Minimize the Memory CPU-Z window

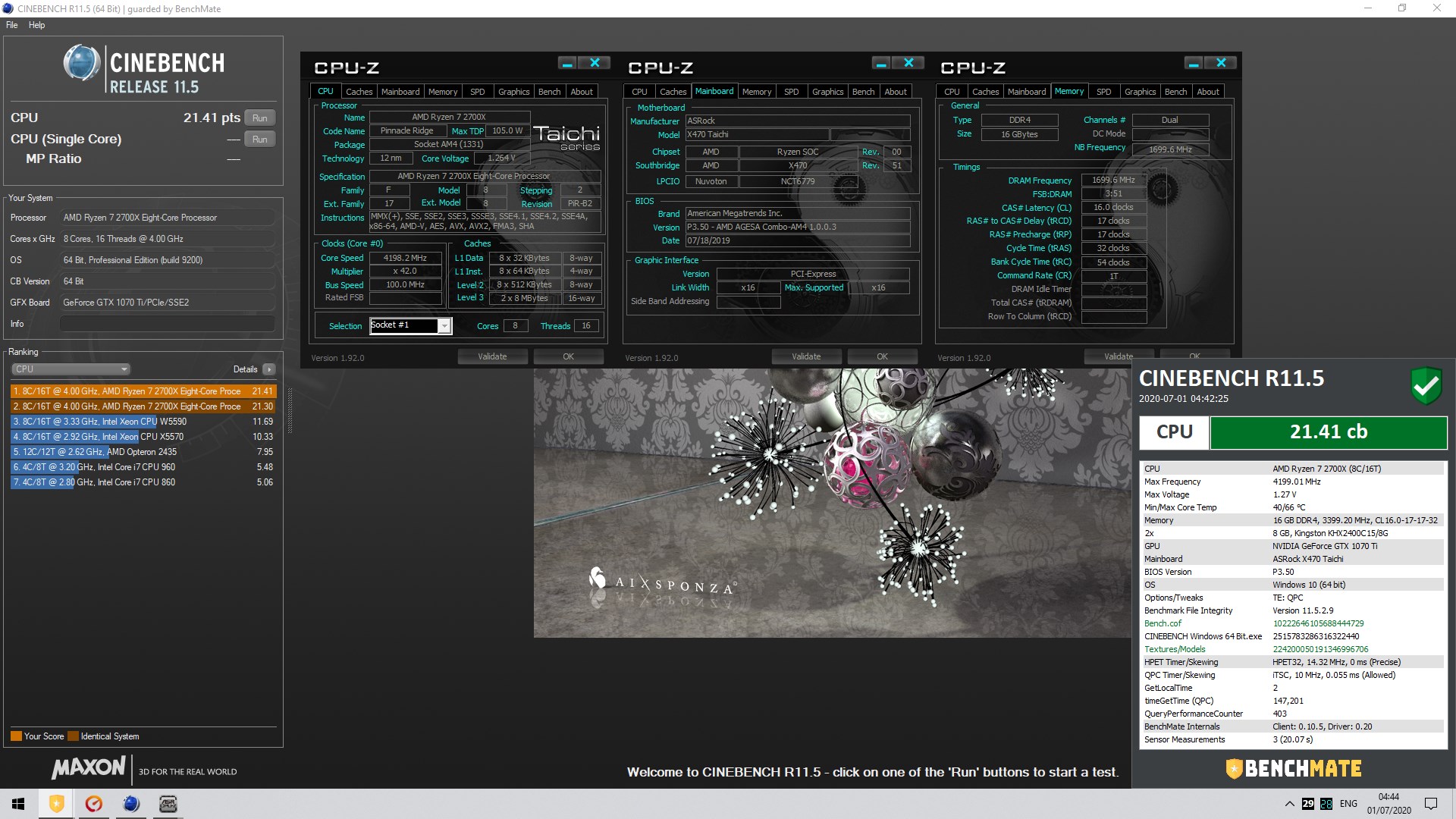pyautogui.click(x=1194, y=63)
